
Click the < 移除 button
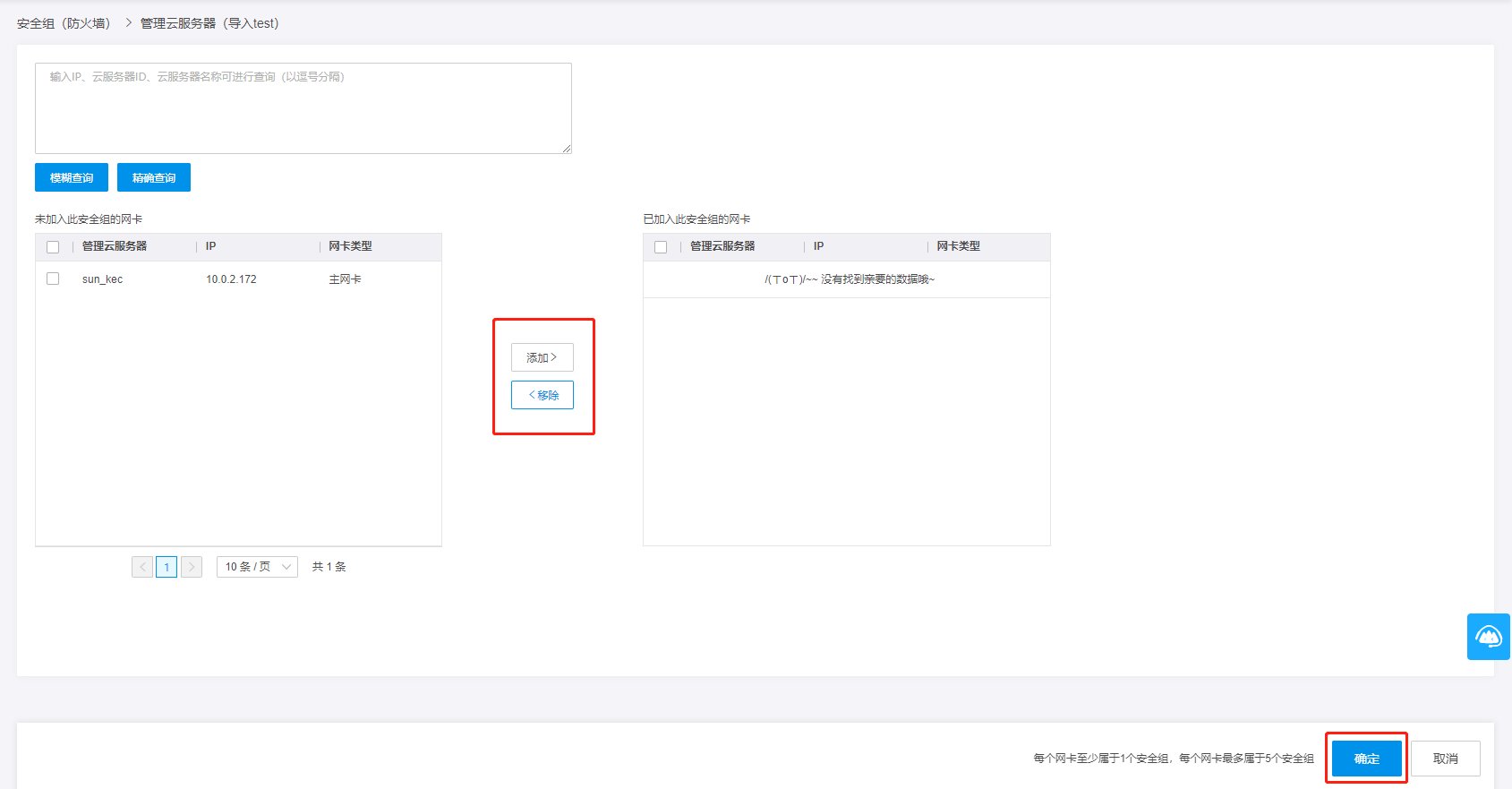click(x=542, y=395)
